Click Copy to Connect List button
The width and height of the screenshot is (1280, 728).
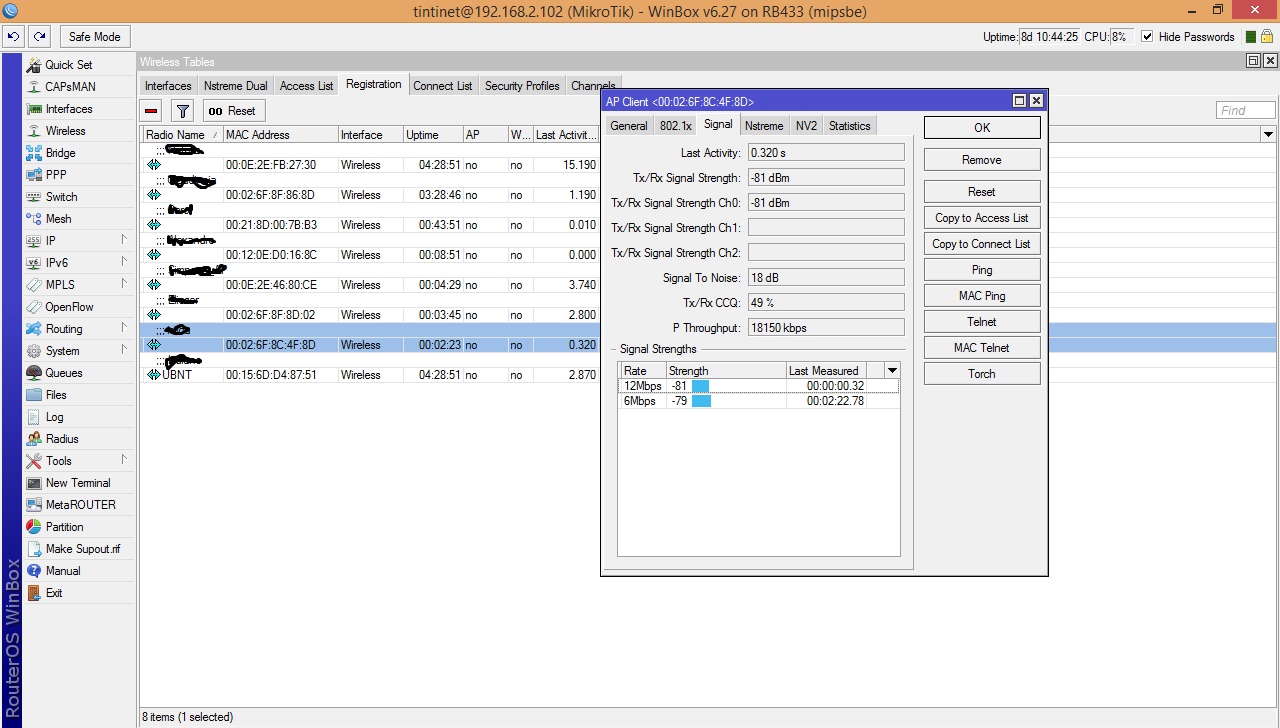(x=982, y=244)
